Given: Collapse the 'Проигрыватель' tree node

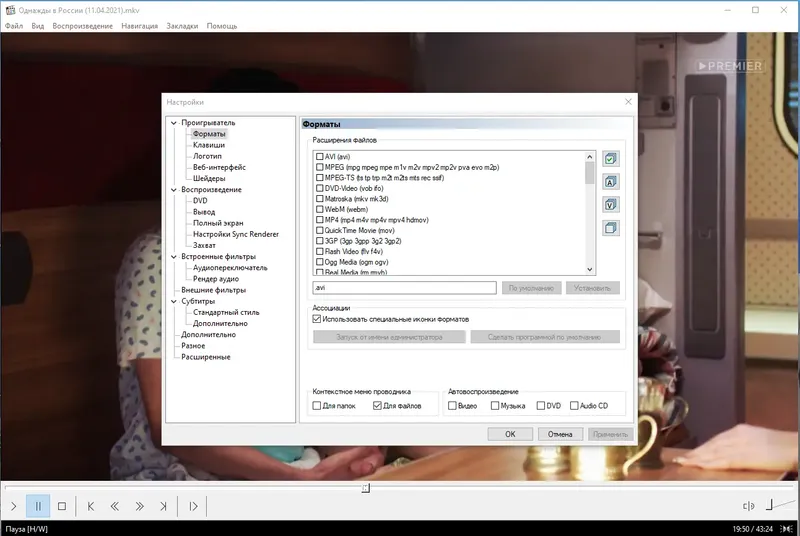Looking at the screenshot, I should [x=173, y=123].
